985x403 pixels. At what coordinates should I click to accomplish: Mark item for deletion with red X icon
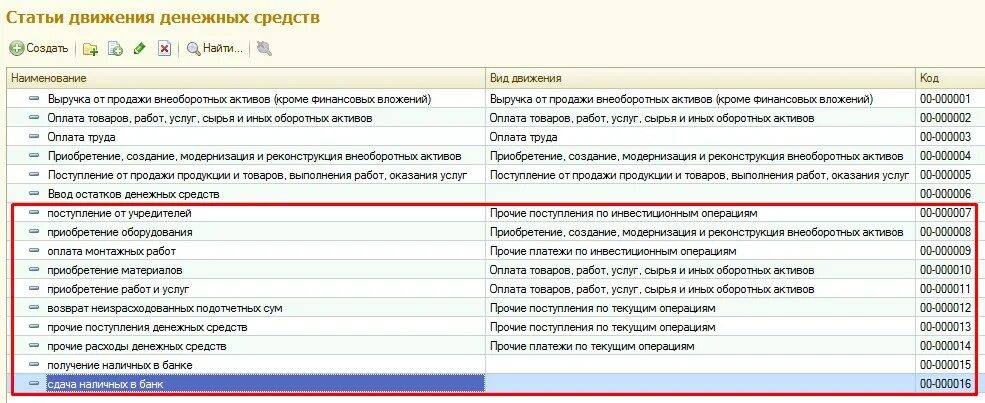tap(164, 49)
